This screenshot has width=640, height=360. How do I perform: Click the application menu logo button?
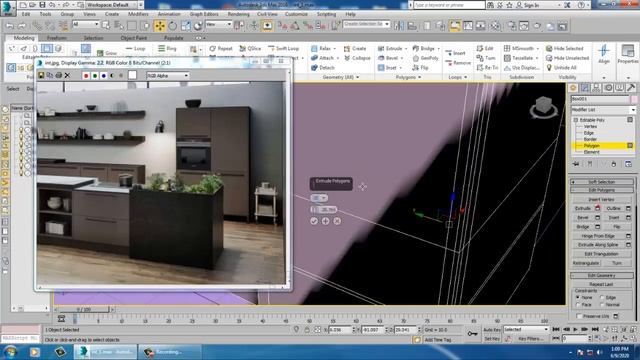pos(8,8)
